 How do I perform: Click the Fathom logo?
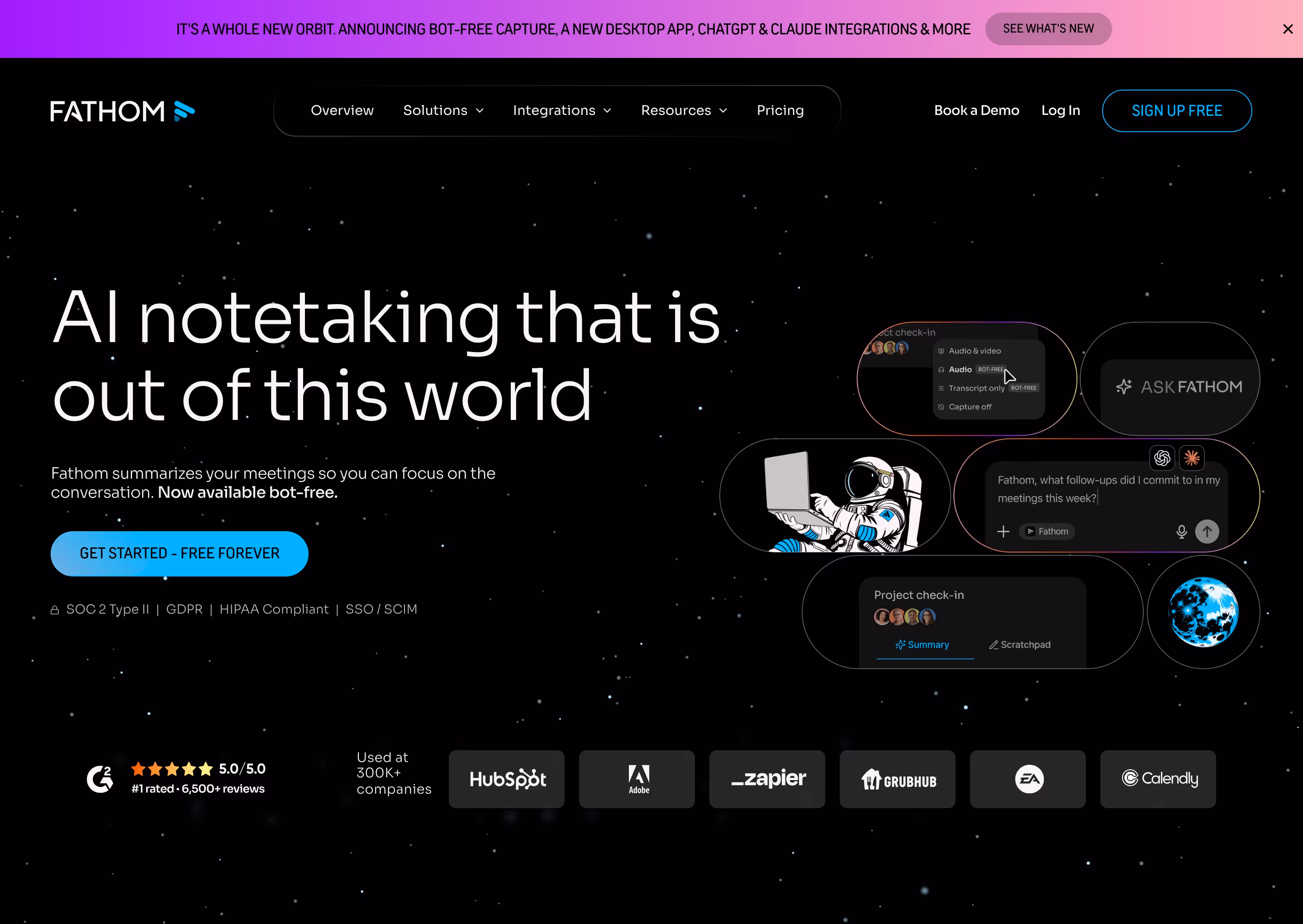click(122, 111)
